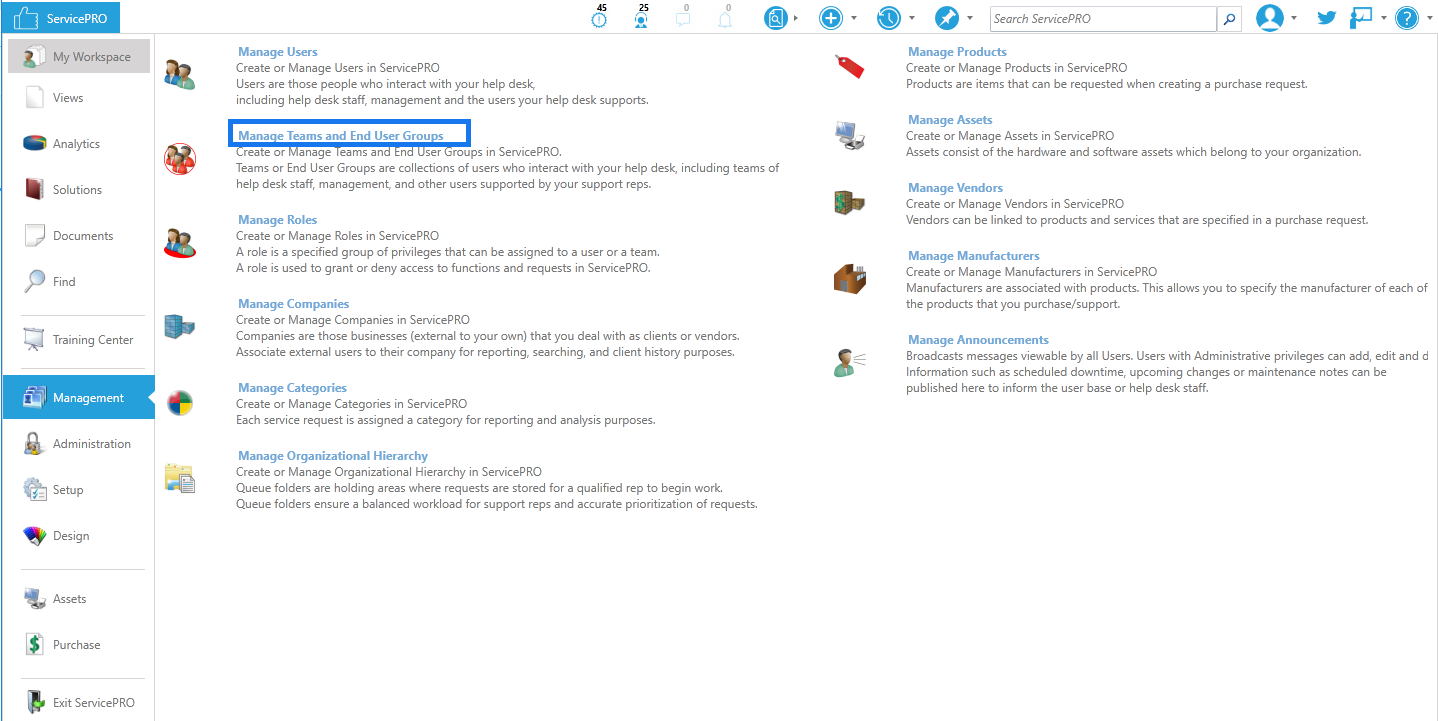
Task: Click the Manage Manufacturers factory icon
Action: [849, 278]
